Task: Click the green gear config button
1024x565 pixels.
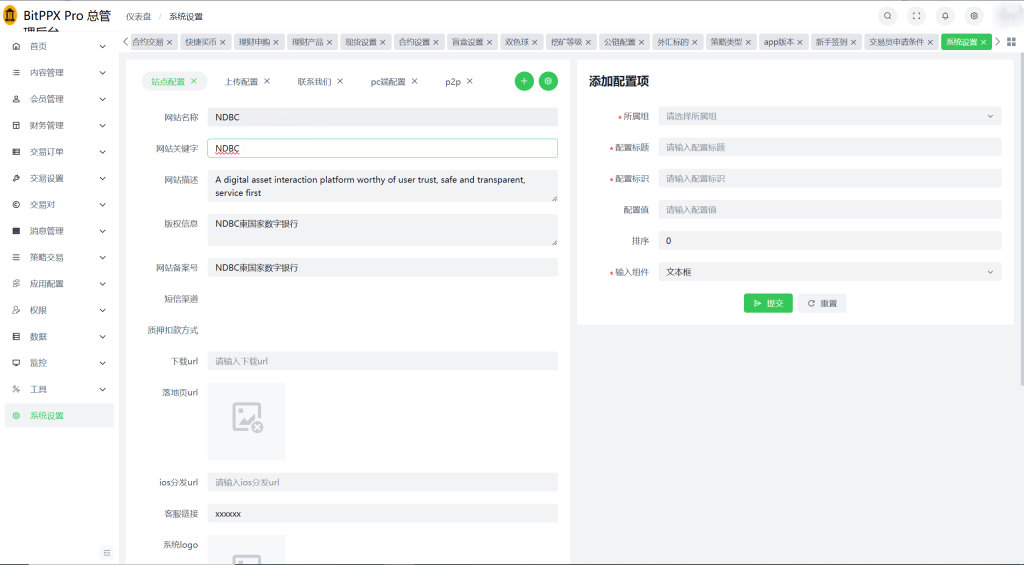Action: [548, 81]
